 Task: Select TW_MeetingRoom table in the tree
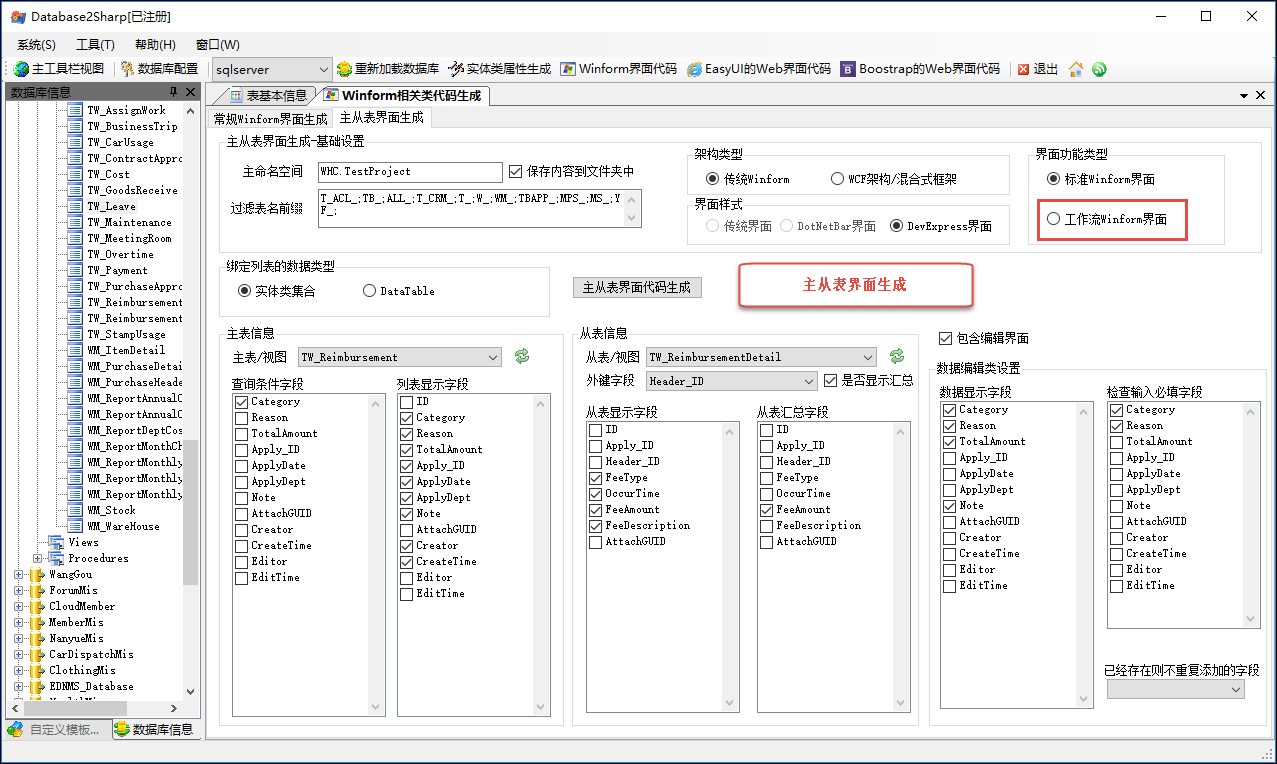coord(129,238)
